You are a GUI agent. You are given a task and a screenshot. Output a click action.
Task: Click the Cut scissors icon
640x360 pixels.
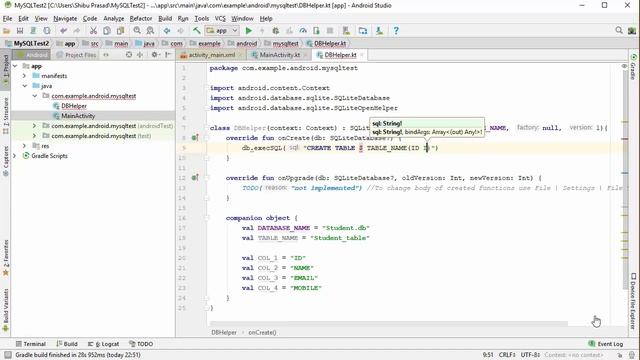[93, 31]
